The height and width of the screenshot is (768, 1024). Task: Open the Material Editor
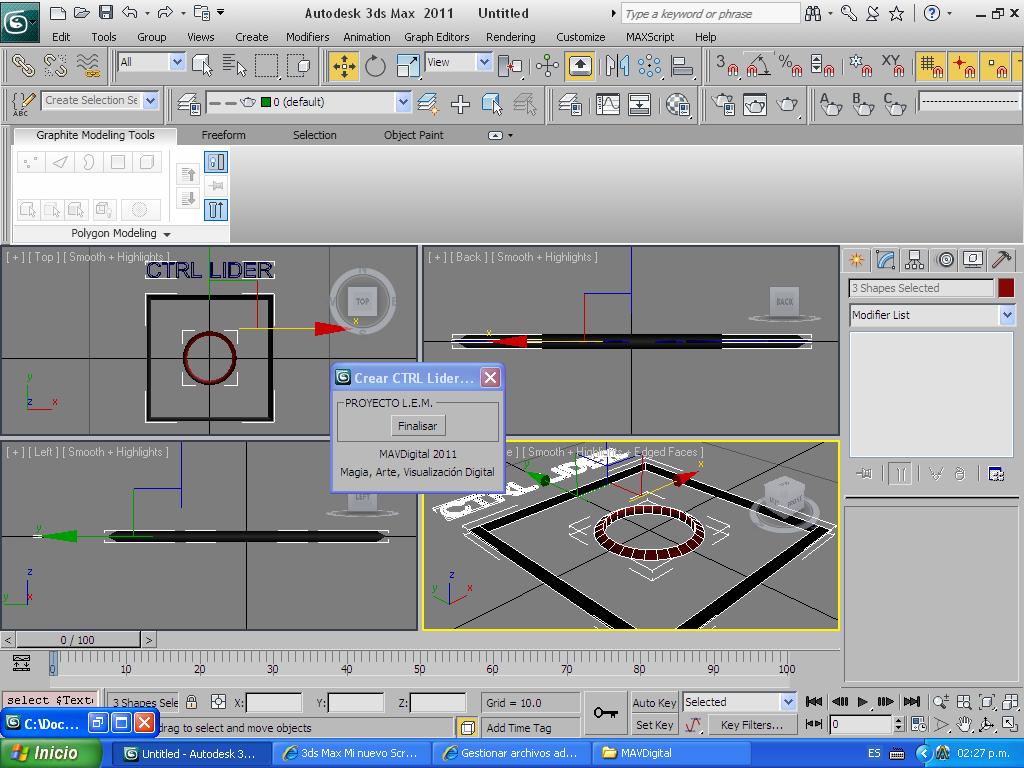point(678,104)
